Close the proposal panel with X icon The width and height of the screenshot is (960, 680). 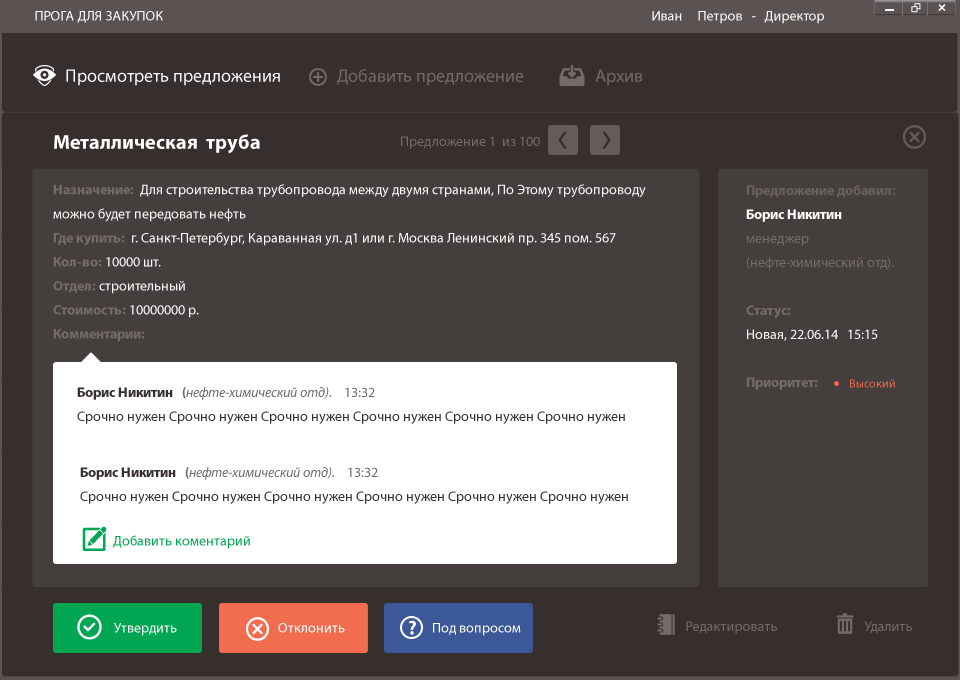914,137
